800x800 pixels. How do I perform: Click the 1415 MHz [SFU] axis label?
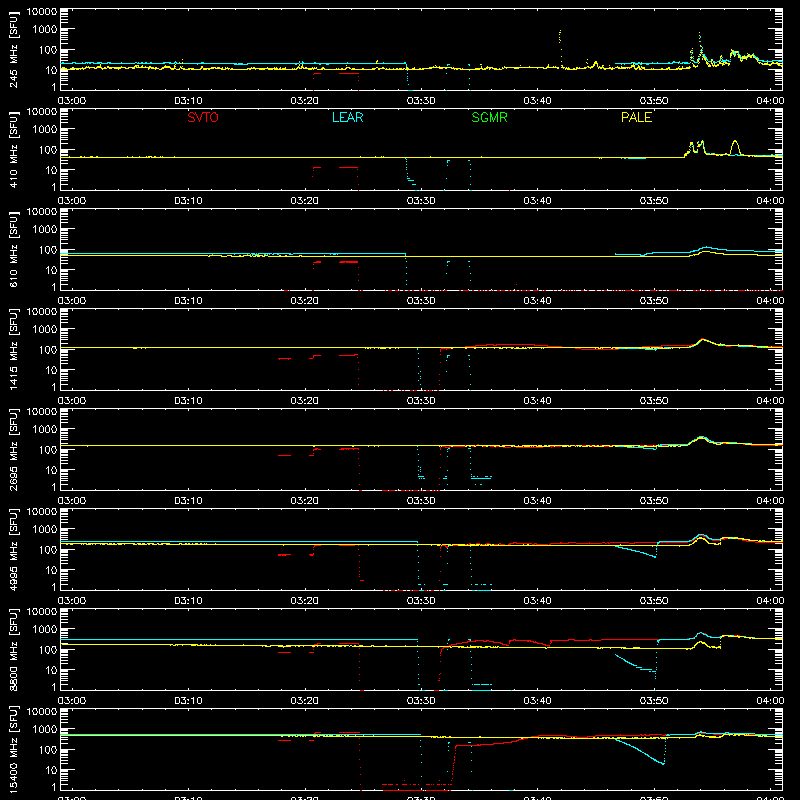tap(14, 349)
